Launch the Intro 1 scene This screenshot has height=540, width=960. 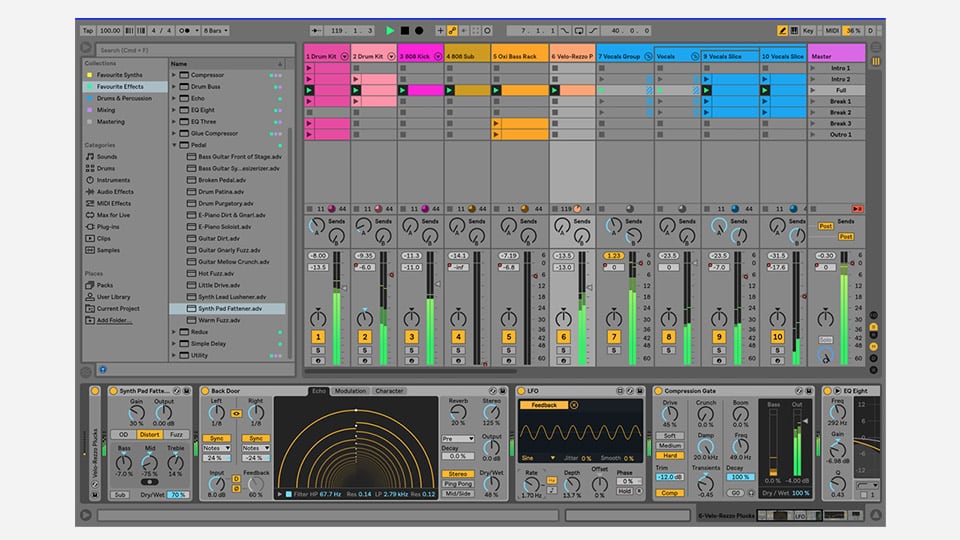coord(812,68)
